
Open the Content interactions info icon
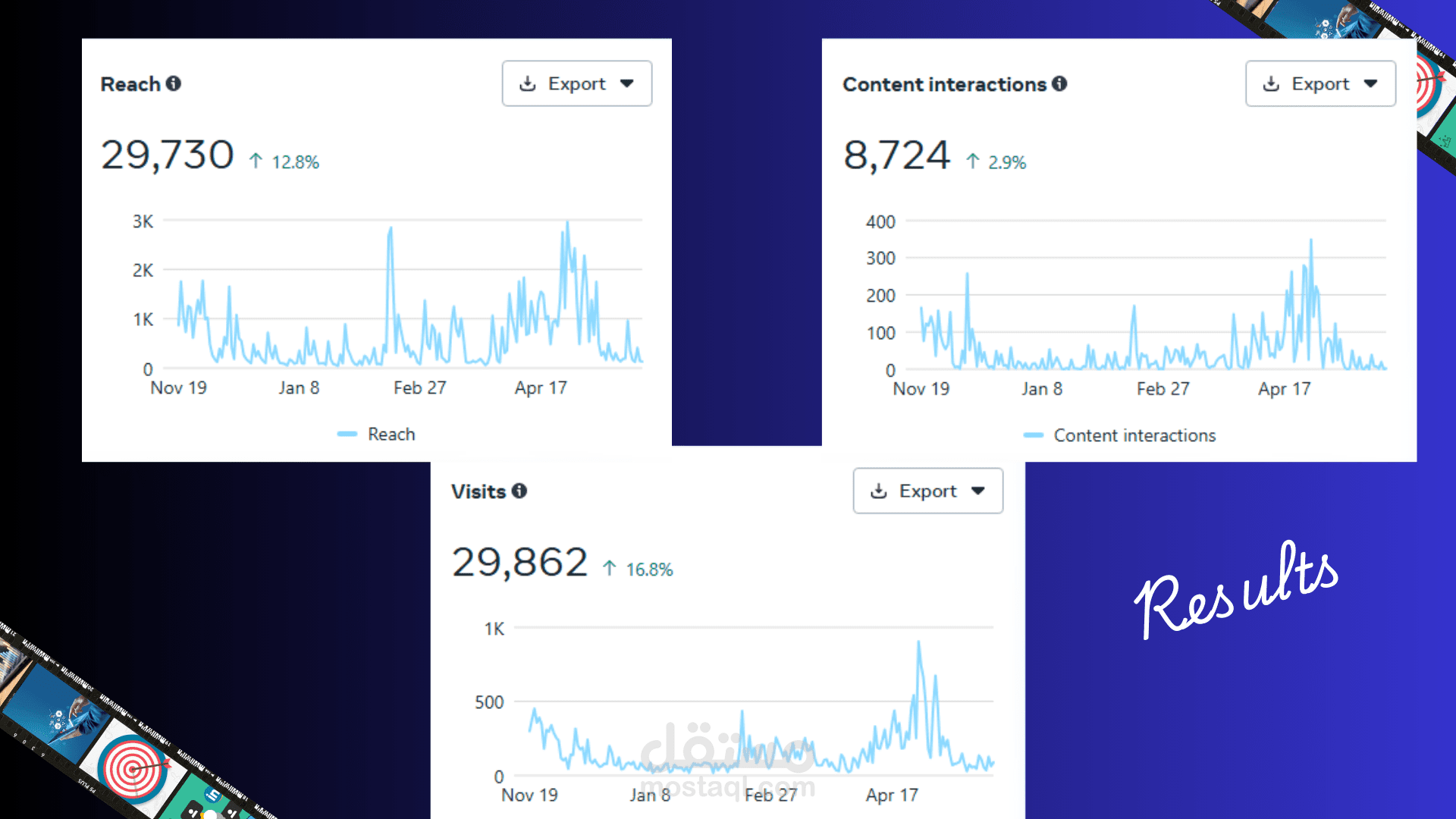[1059, 83]
